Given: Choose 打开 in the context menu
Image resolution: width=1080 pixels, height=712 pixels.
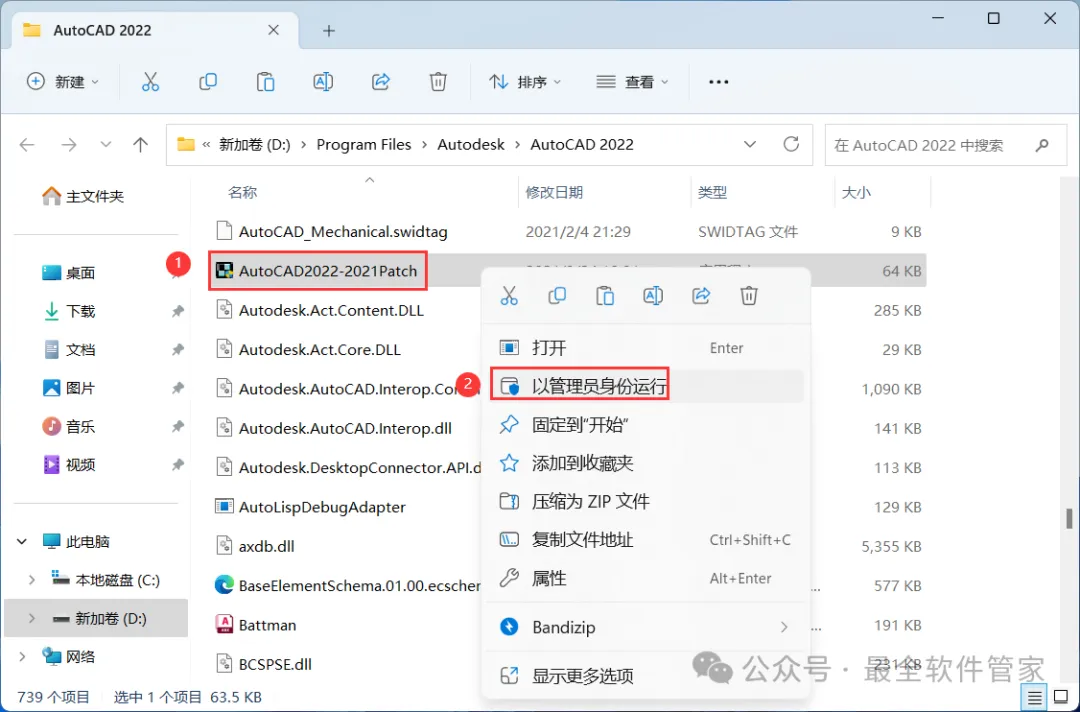Looking at the screenshot, I should (645, 348).
